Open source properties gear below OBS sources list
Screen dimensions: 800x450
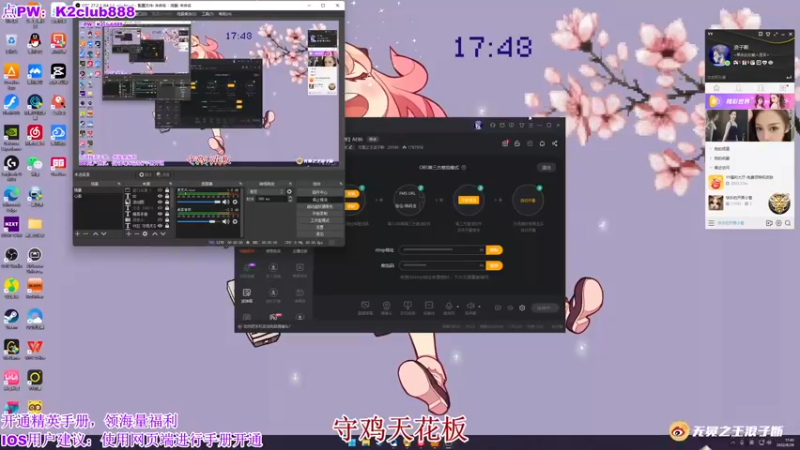[x=145, y=234]
